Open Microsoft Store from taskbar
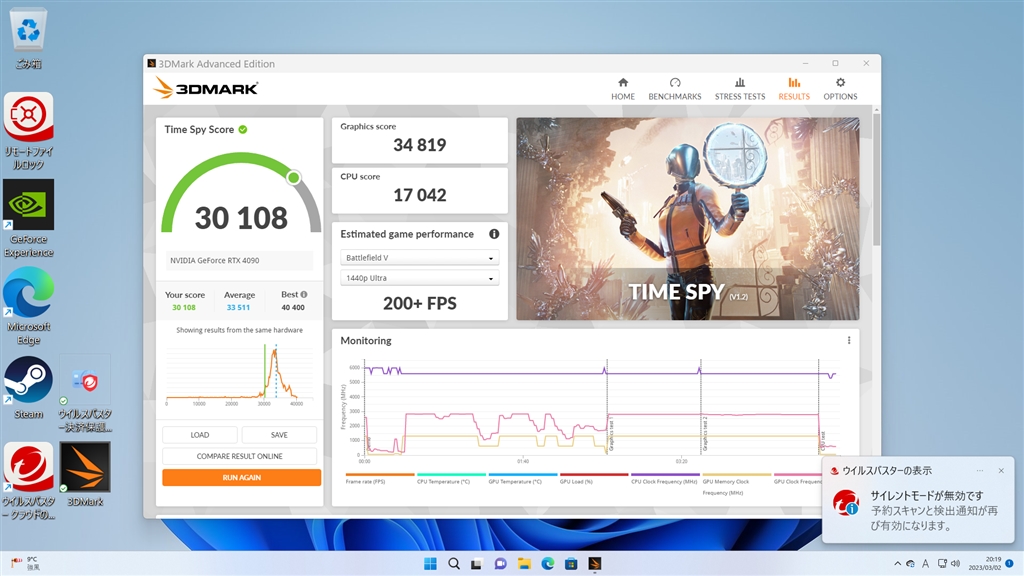1024x576 pixels. coord(571,564)
